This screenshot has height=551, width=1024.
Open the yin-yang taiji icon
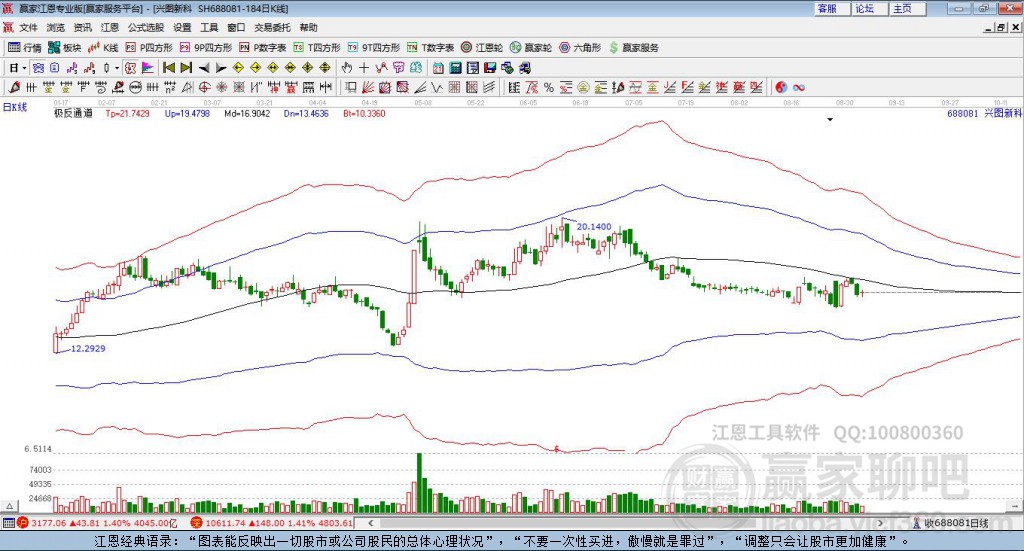click(781, 87)
